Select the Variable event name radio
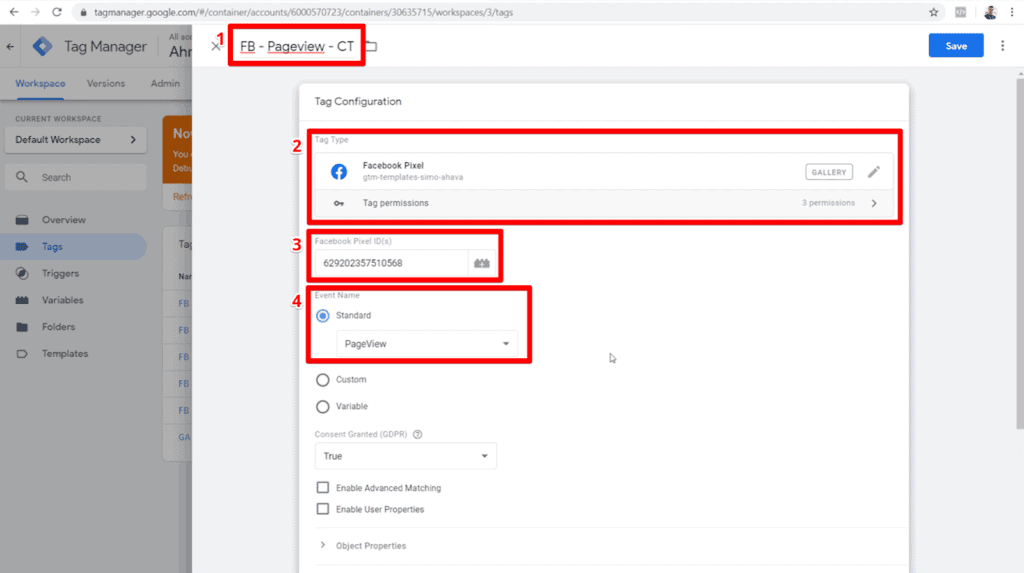Screen dimensions: 1024x573 [323, 406]
